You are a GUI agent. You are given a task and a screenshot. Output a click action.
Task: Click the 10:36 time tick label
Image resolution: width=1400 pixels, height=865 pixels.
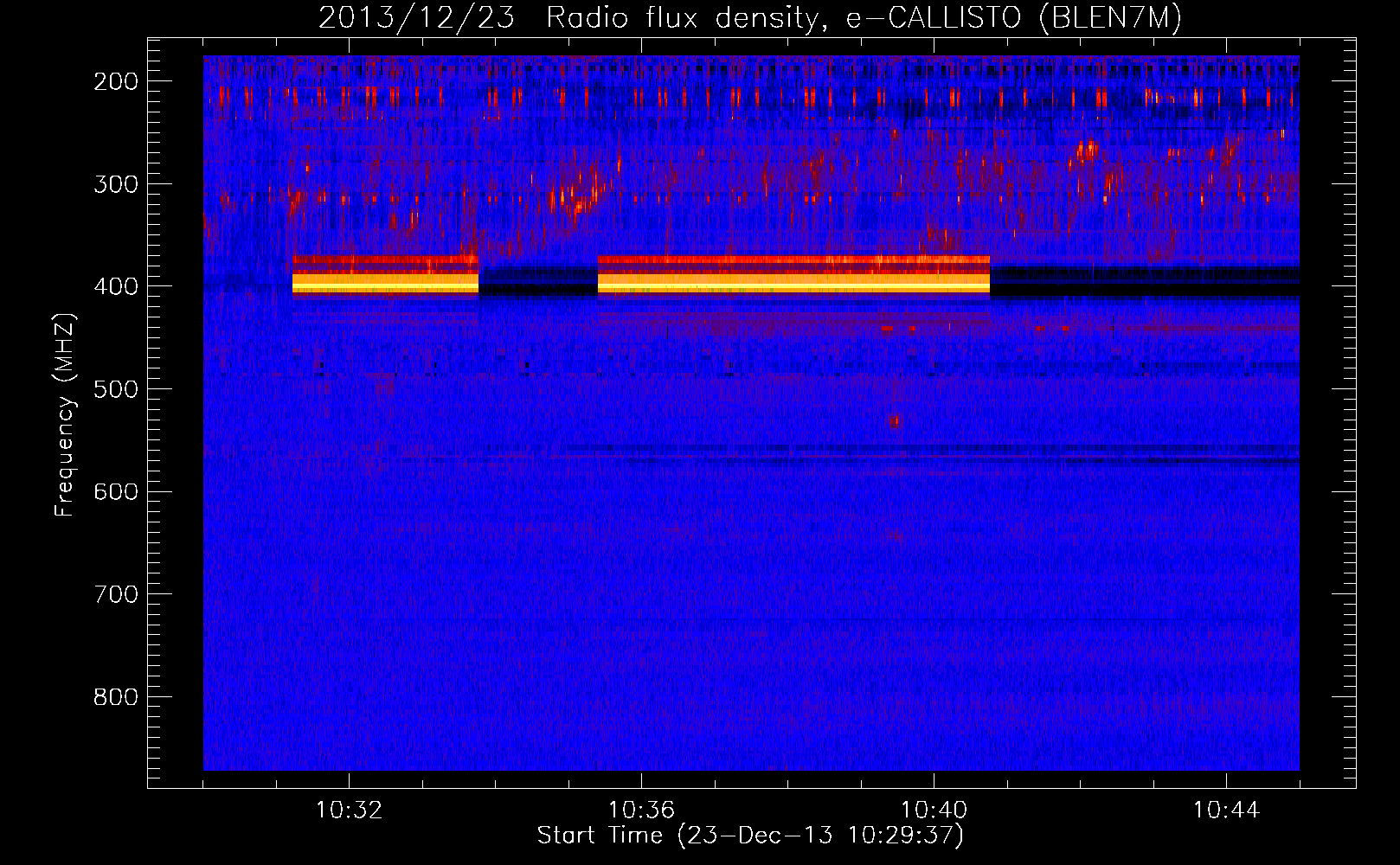point(641,811)
